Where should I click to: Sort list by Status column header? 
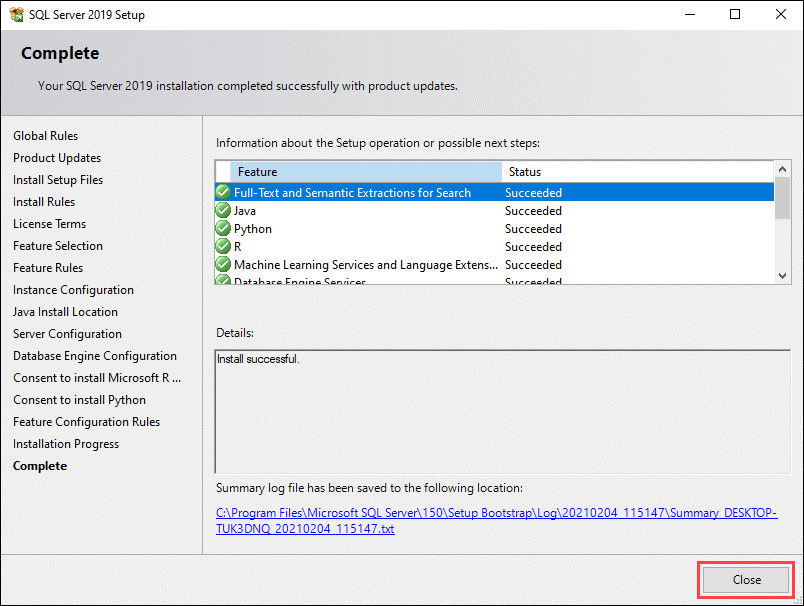click(637, 172)
